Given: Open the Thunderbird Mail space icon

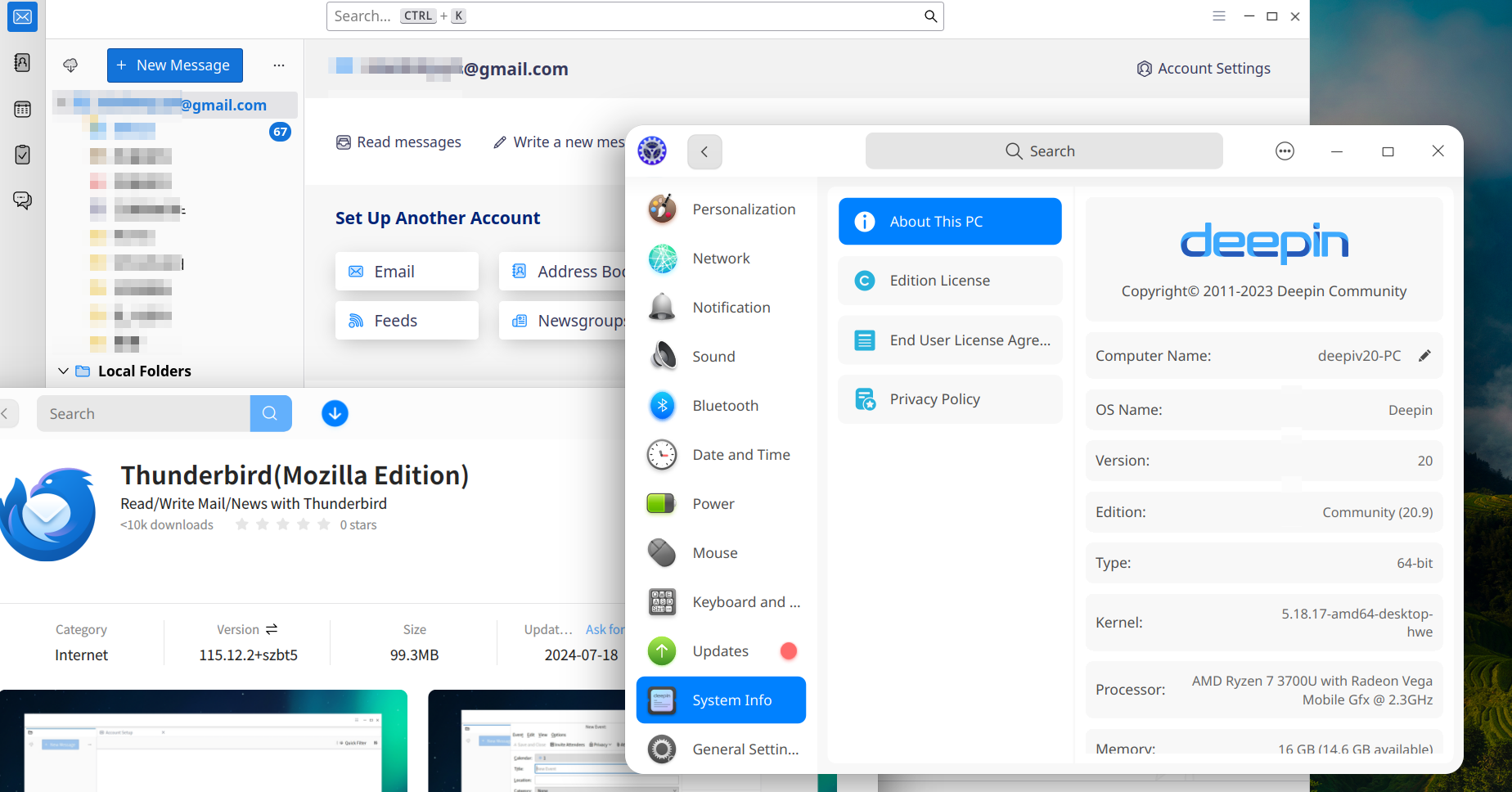Looking at the screenshot, I should [x=23, y=17].
